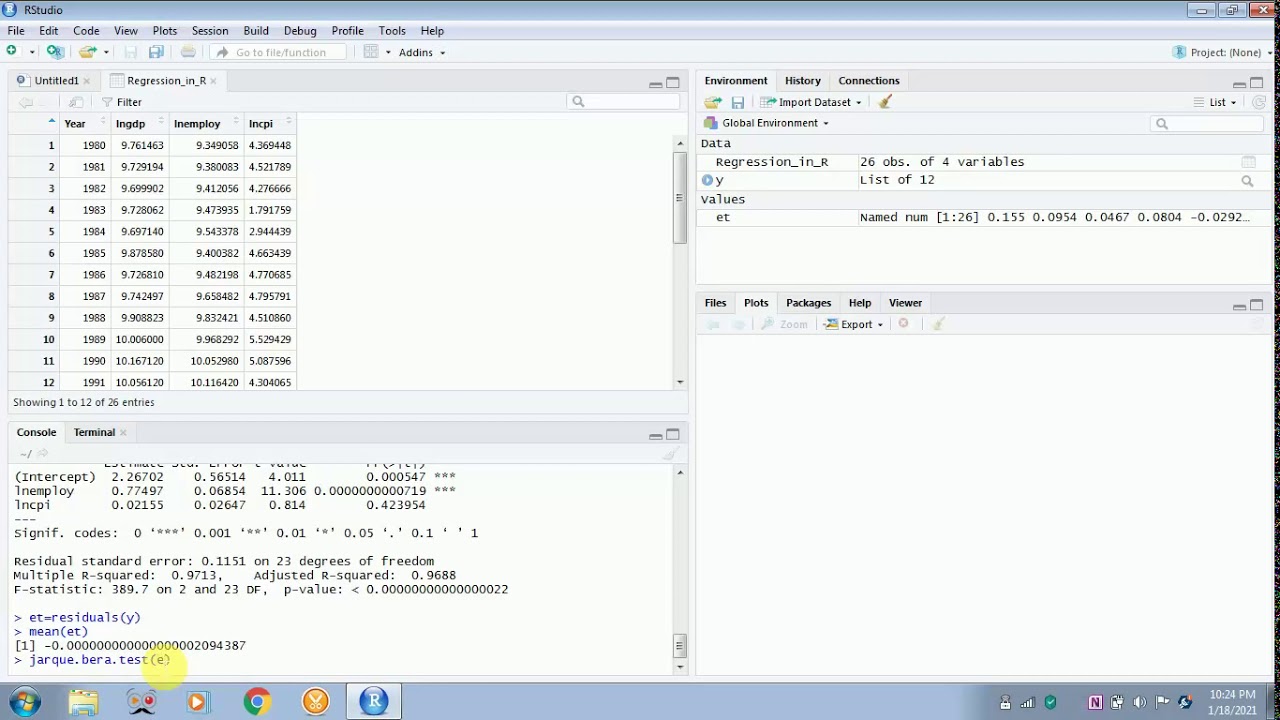The image size is (1280, 720).
Task: Load workspace icon in Environment pane
Action: (x=713, y=102)
